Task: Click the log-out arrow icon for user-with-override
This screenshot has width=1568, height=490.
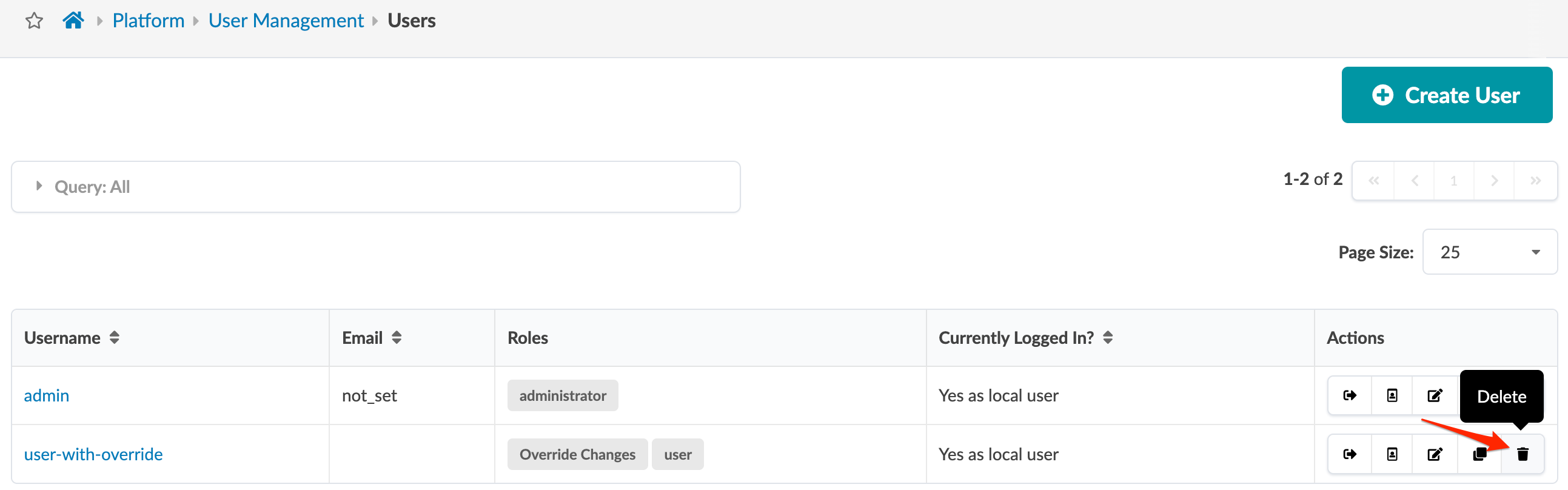Action: click(1350, 454)
